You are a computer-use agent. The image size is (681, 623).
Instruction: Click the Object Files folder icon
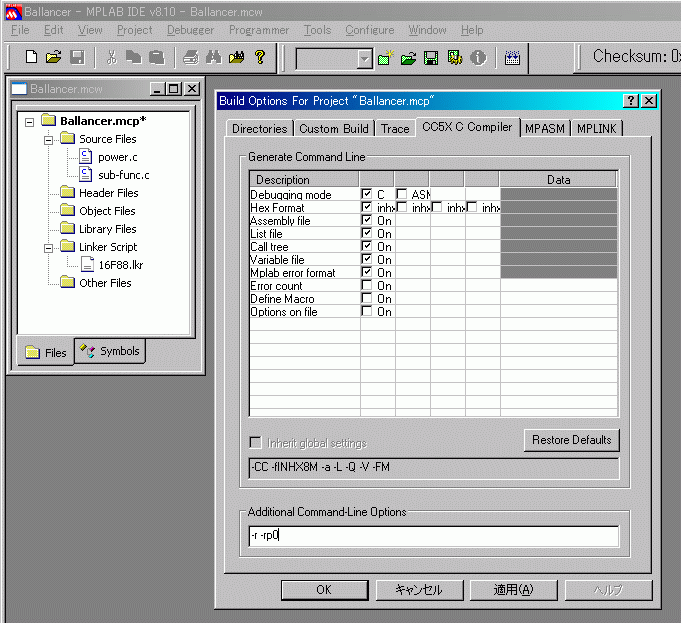click(x=67, y=210)
